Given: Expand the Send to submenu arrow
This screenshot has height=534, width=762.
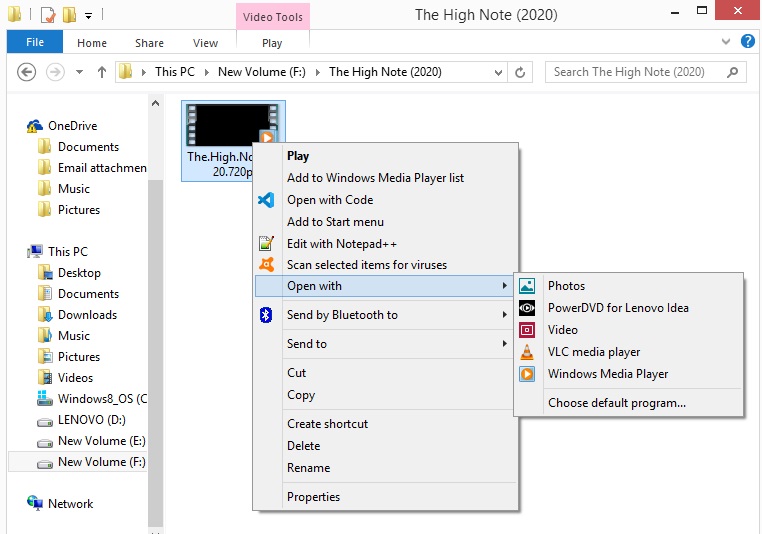Looking at the screenshot, I should 504,344.
